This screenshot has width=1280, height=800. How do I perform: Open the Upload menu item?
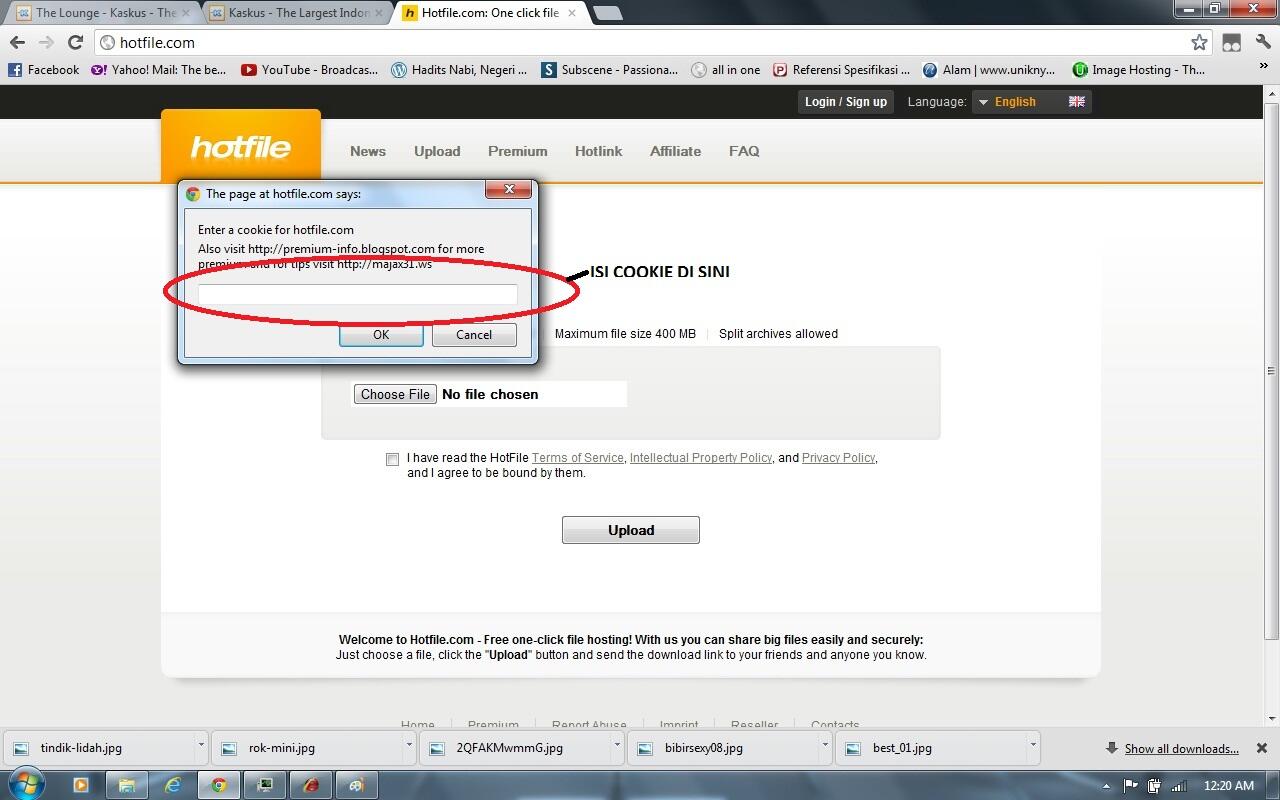pyautogui.click(x=437, y=151)
